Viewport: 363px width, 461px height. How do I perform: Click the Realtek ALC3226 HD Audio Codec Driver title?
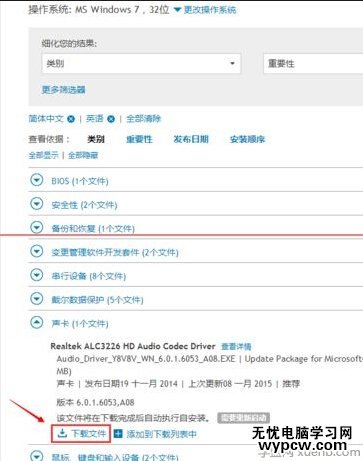point(133,346)
